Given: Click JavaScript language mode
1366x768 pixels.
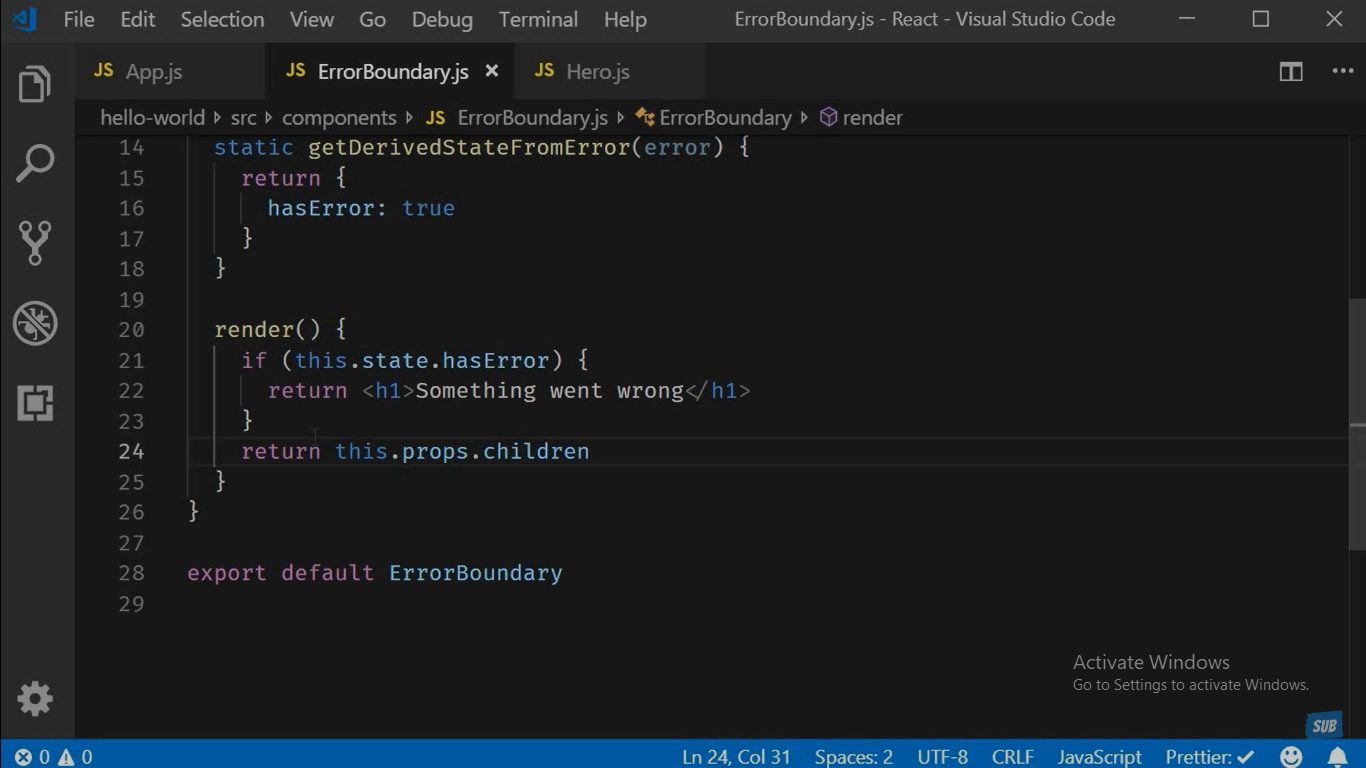Looking at the screenshot, I should click(1099, 757).
